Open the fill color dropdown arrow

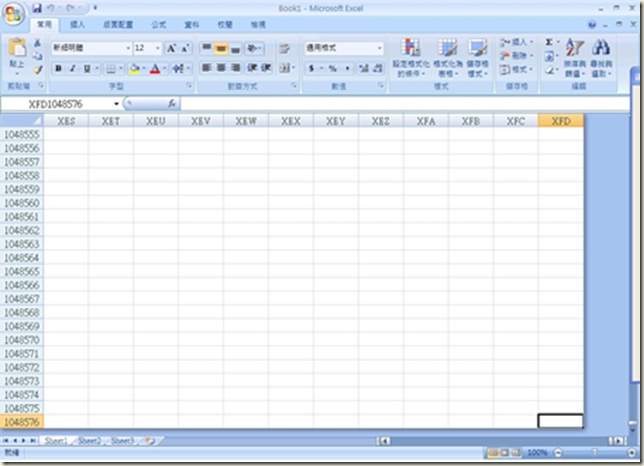point(144,69)
